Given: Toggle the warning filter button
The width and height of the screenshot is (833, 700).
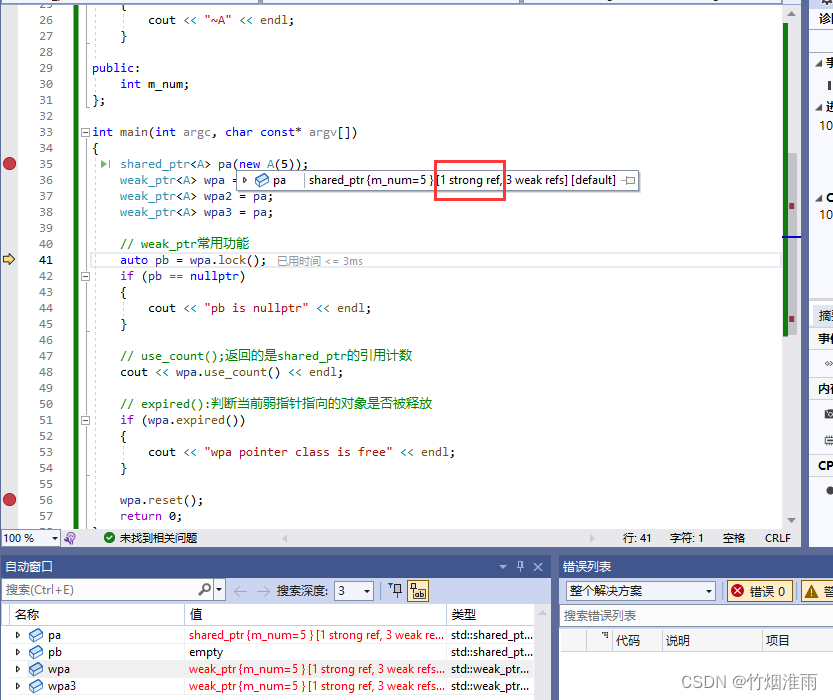Looking at the screenshot, I should click(817, 591).
